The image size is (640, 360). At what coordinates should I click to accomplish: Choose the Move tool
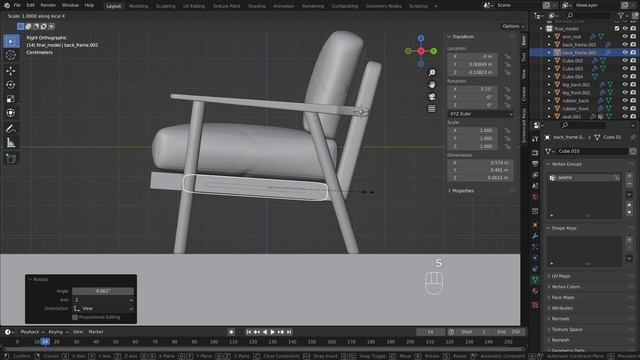pos(11,71)
